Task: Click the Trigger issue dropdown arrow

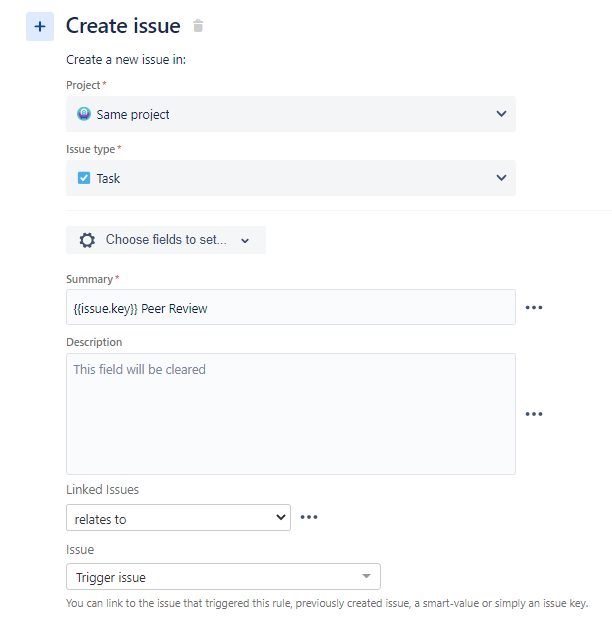Action: (x=366, y=576)
